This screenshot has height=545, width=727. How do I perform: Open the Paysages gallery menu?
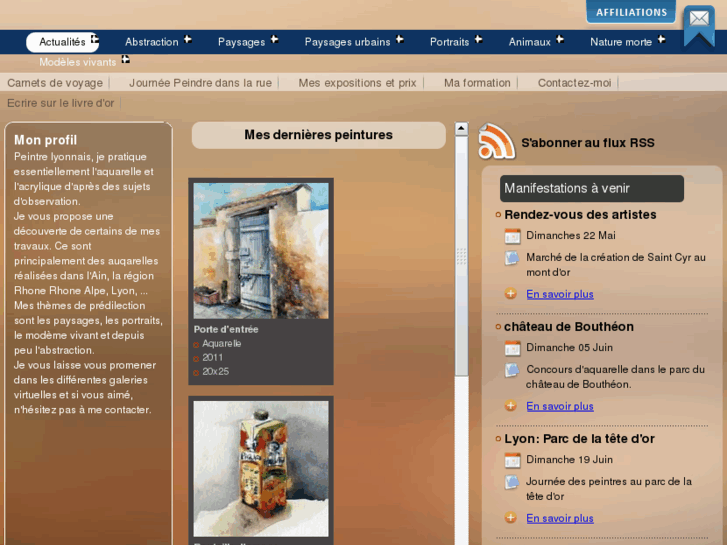pos(242,42)
